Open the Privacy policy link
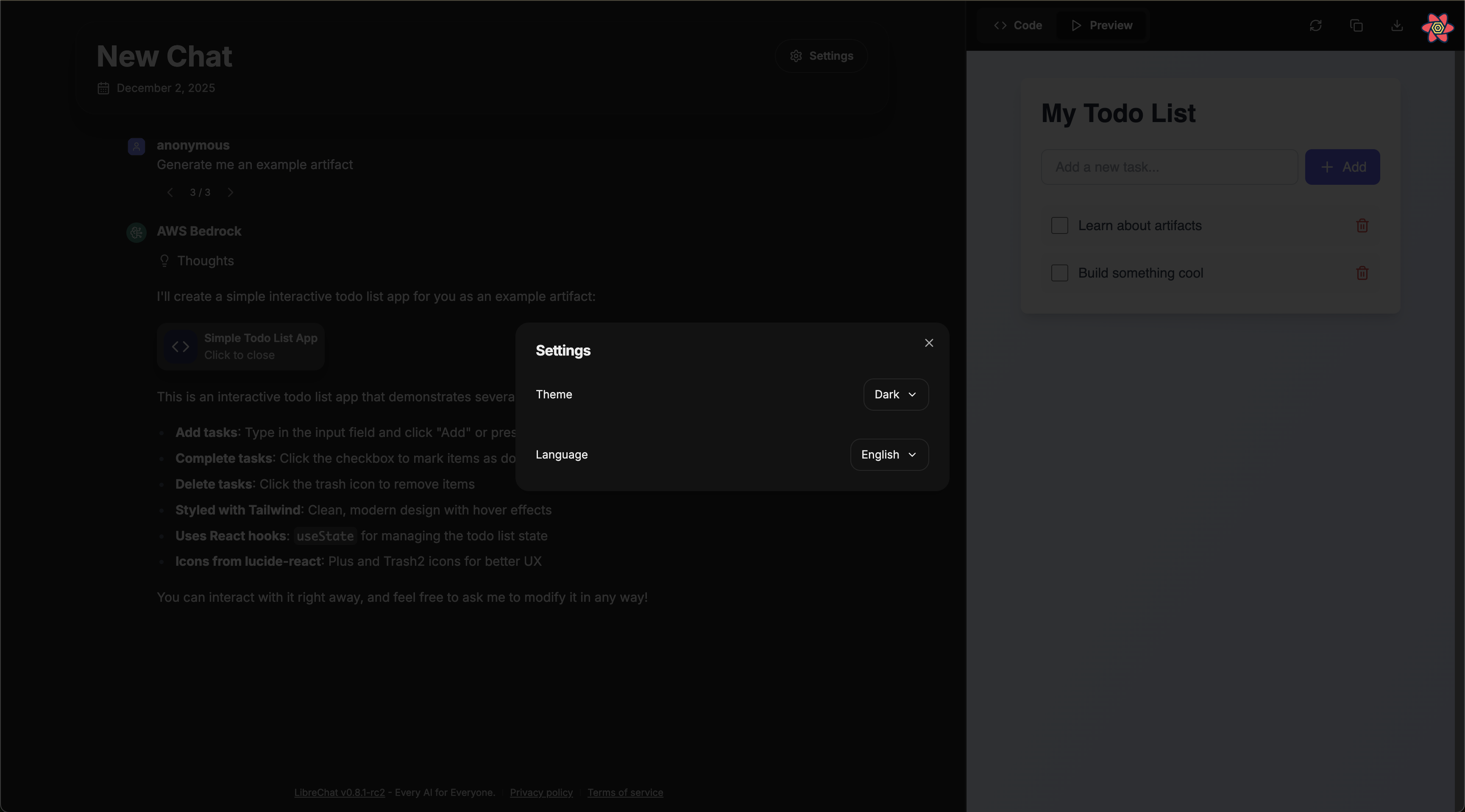 point(541,792)
